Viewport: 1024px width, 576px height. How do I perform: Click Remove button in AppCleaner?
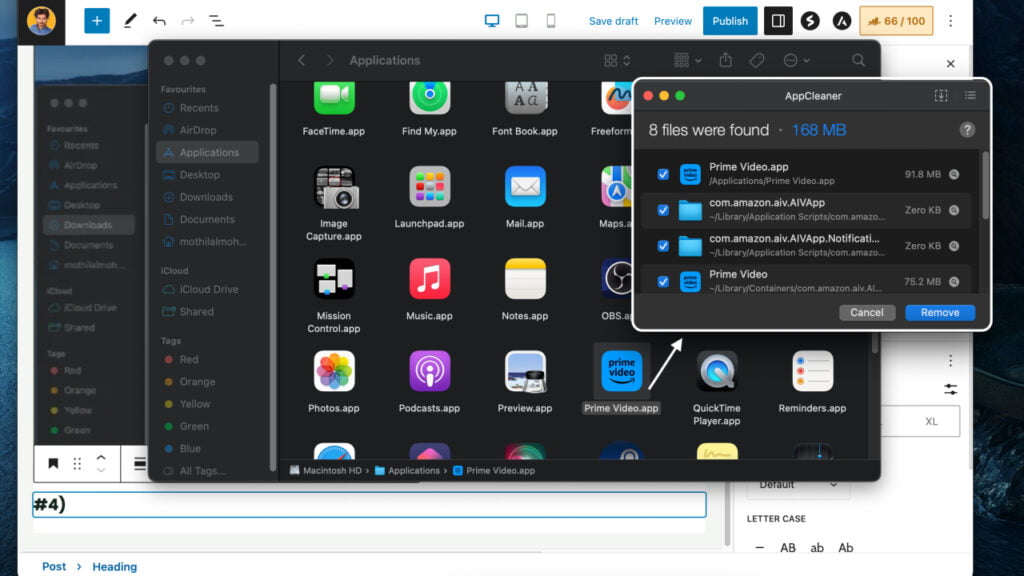(x=940, y=312)
